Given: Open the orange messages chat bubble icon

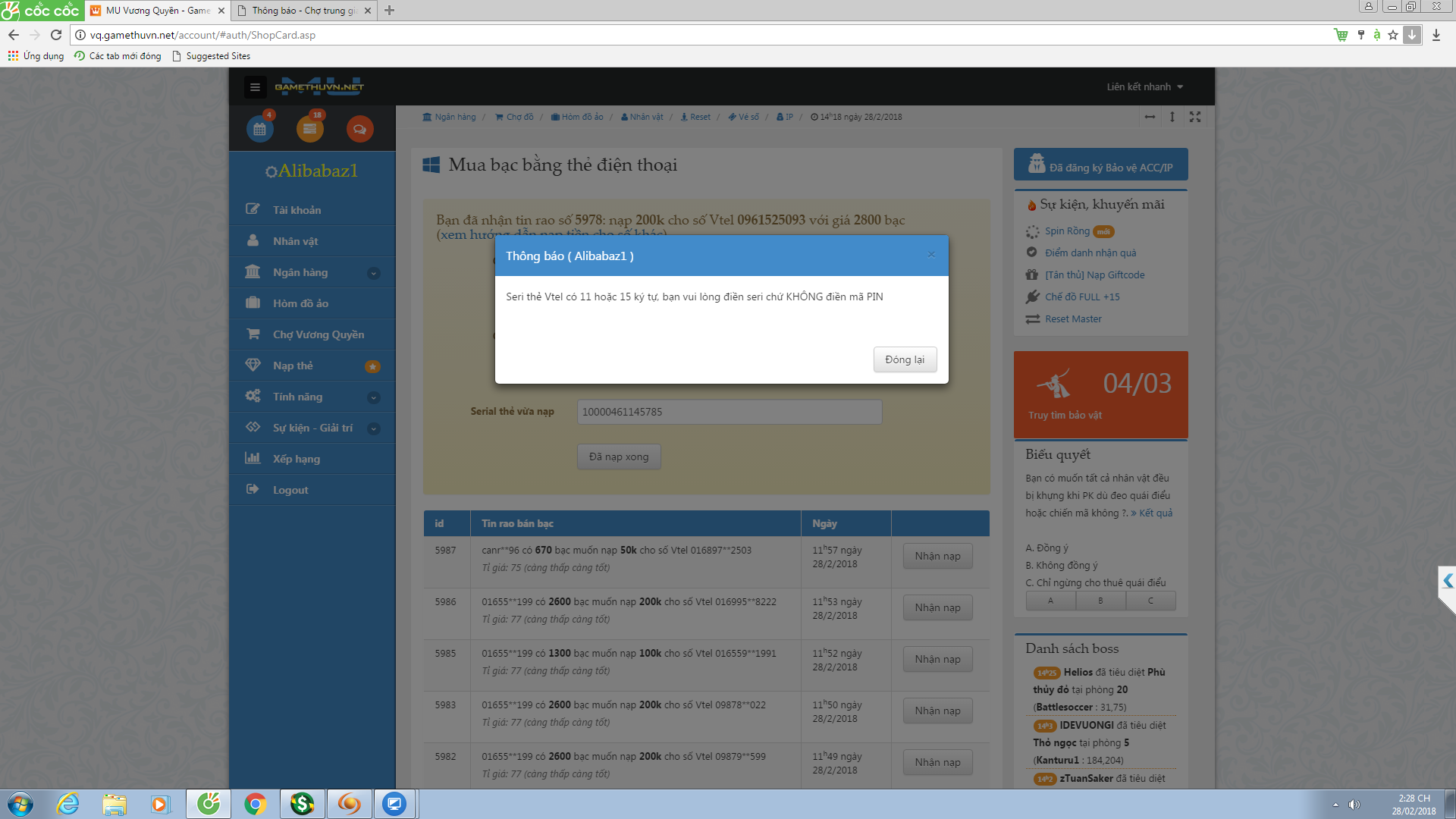Looking at the screenshot, I should coord(359,129).
